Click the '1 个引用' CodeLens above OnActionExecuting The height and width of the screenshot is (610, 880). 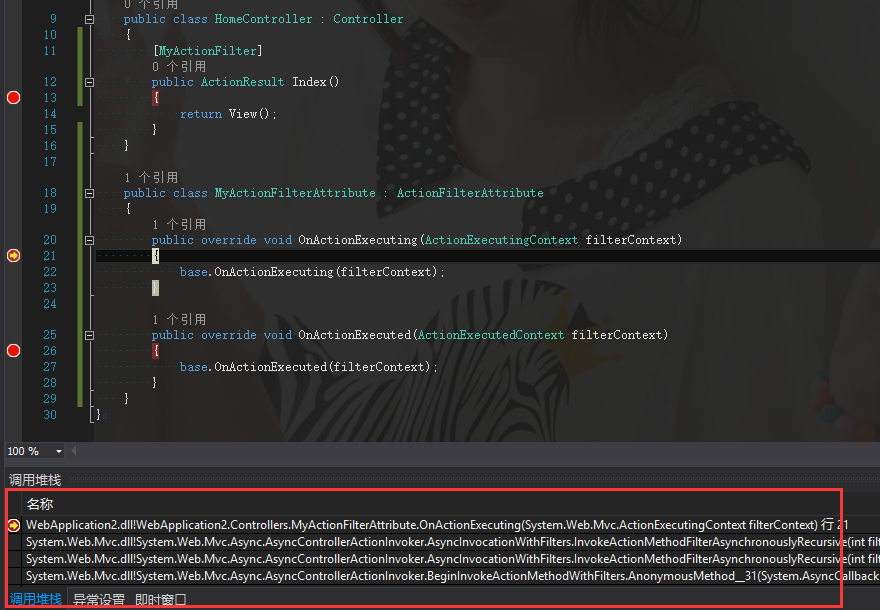(179, 225)
